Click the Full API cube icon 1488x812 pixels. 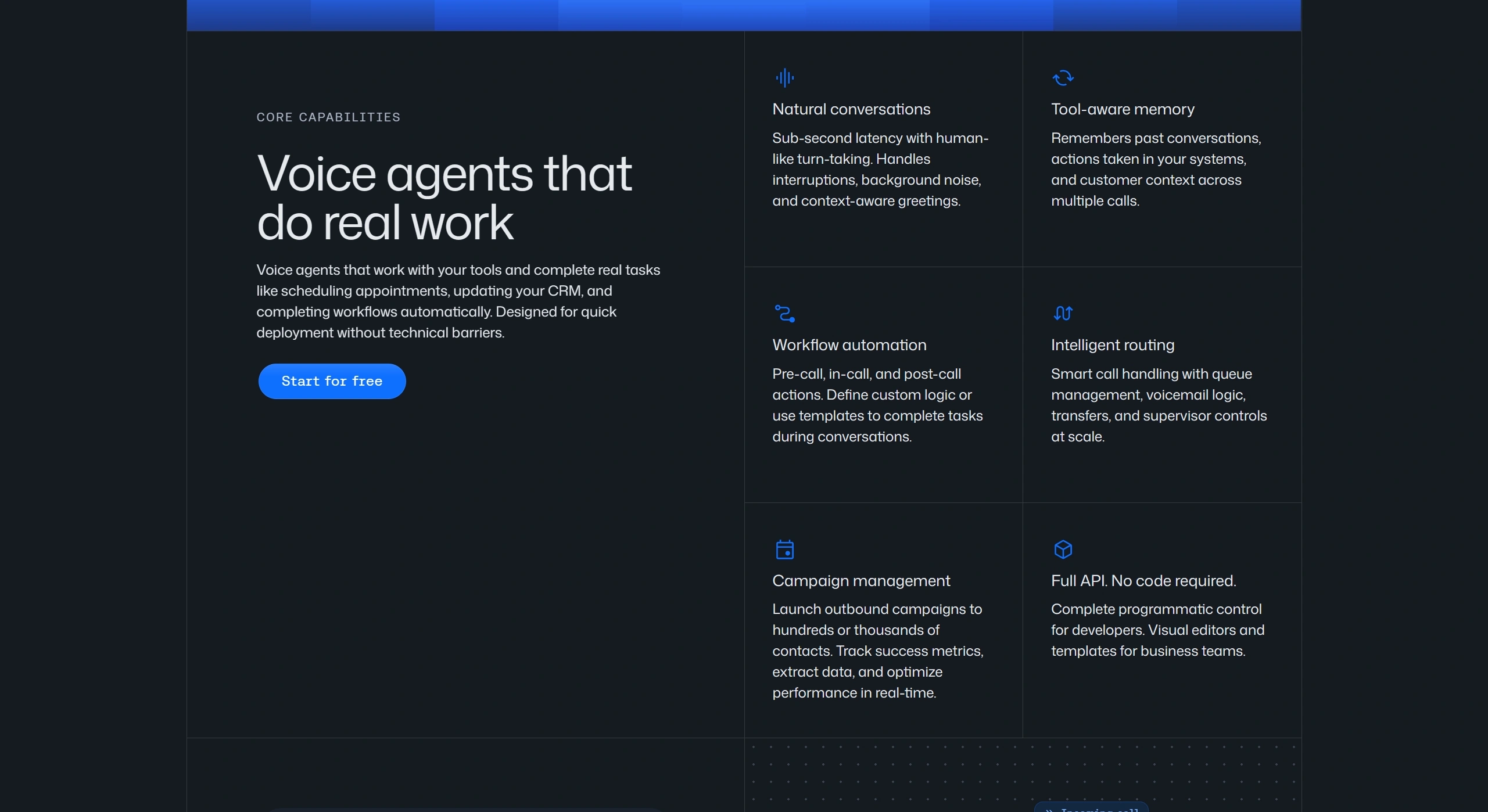pyautogui.click(x=1063, y=549)
